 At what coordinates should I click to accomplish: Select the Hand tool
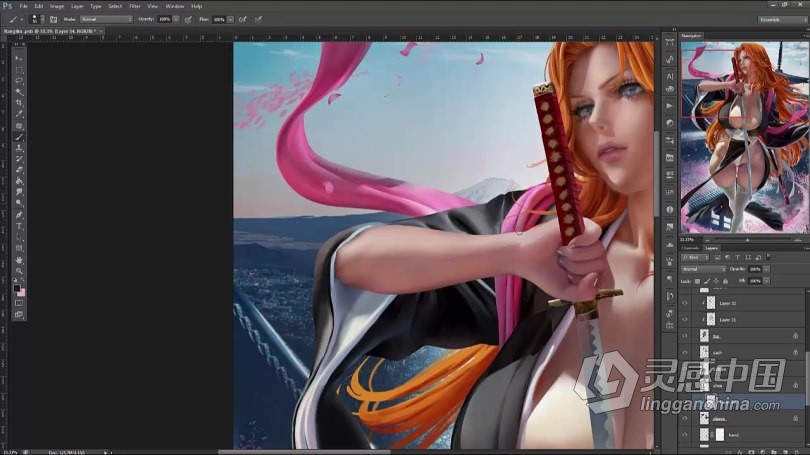pyautogui.click(x=19, y=260)
